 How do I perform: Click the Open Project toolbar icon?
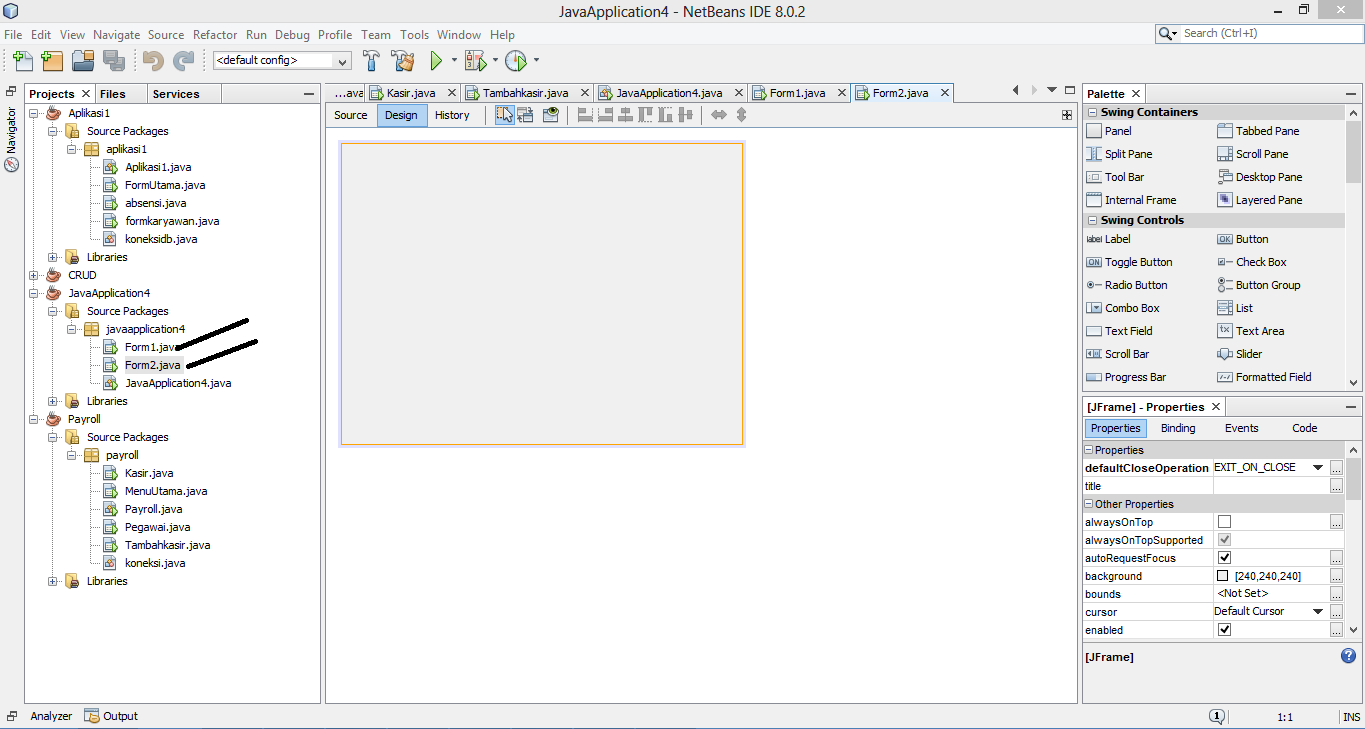point(83,61)
